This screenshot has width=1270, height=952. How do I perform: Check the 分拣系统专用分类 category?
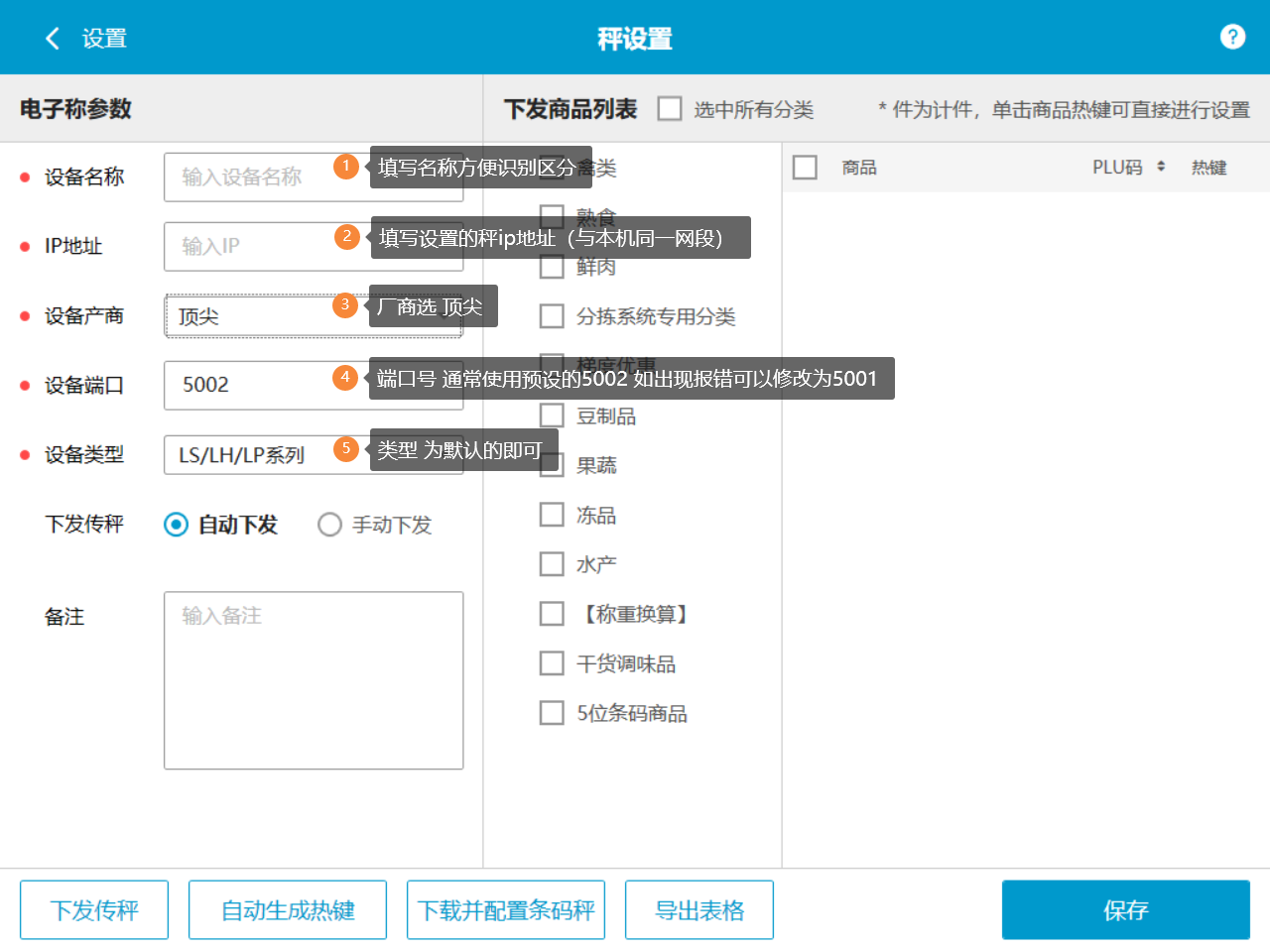[x=552, y=316]
